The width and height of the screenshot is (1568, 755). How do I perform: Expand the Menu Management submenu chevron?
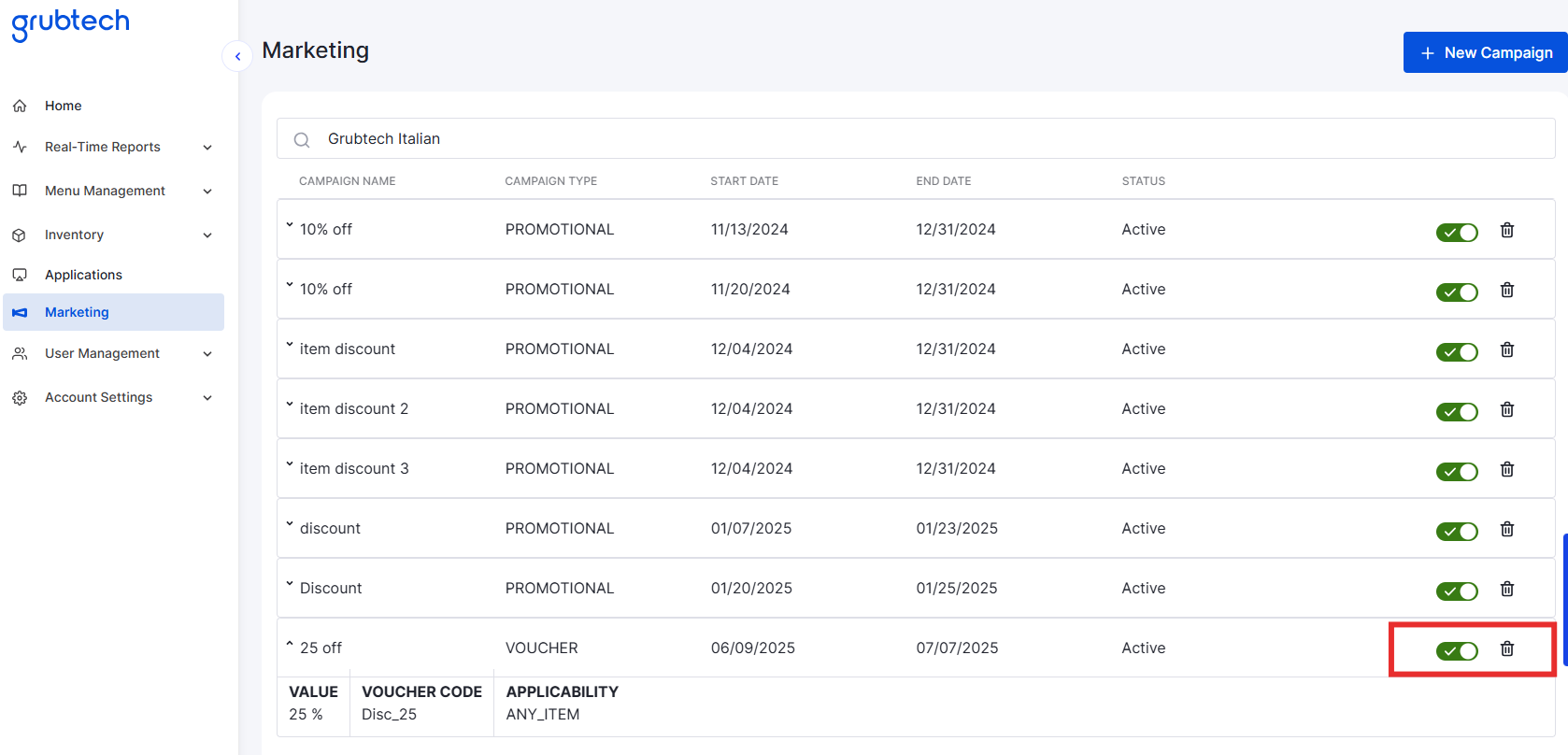point(207,192)
